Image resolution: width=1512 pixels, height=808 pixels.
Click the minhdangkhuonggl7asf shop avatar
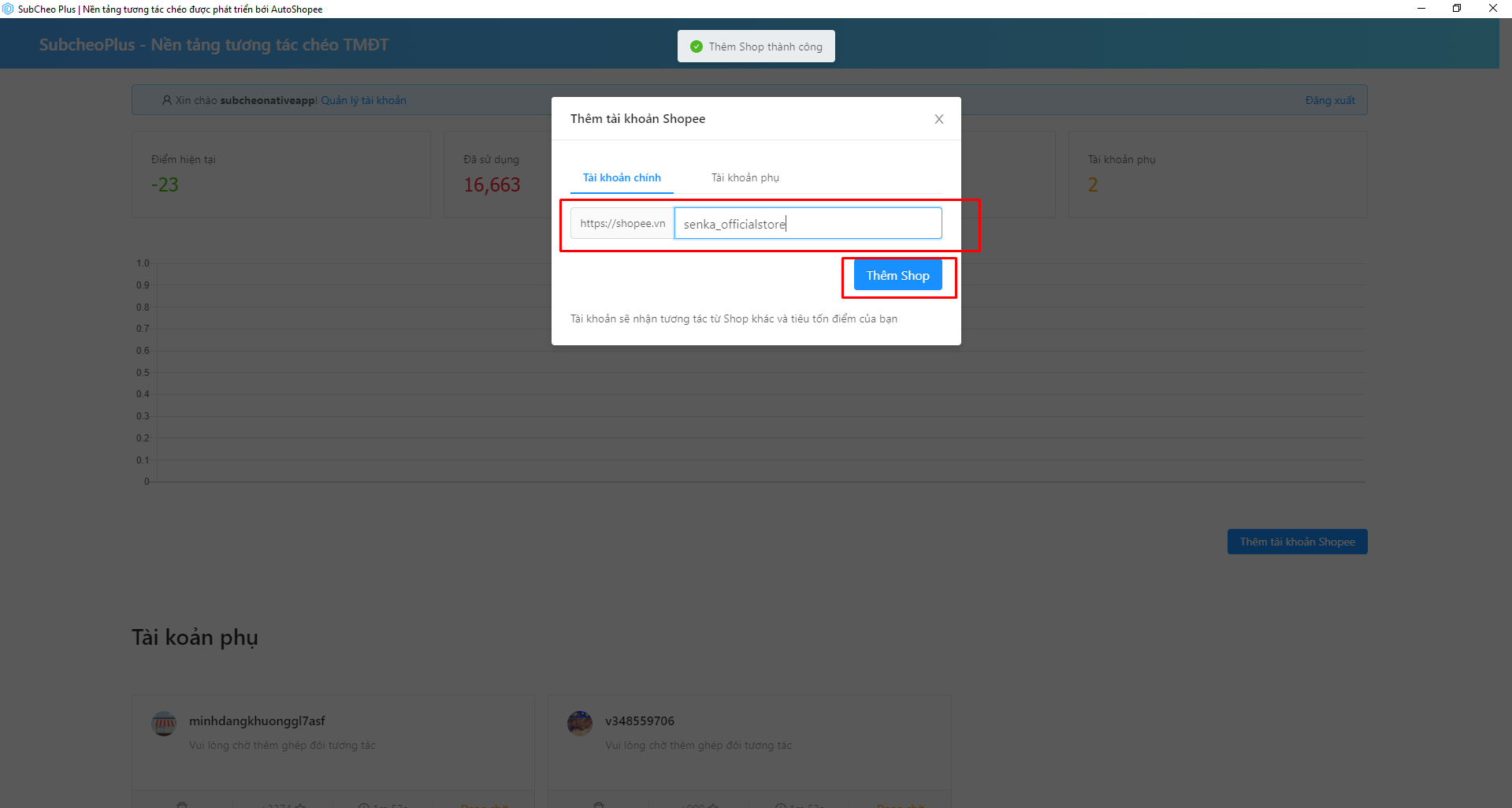tap(164, 723)
